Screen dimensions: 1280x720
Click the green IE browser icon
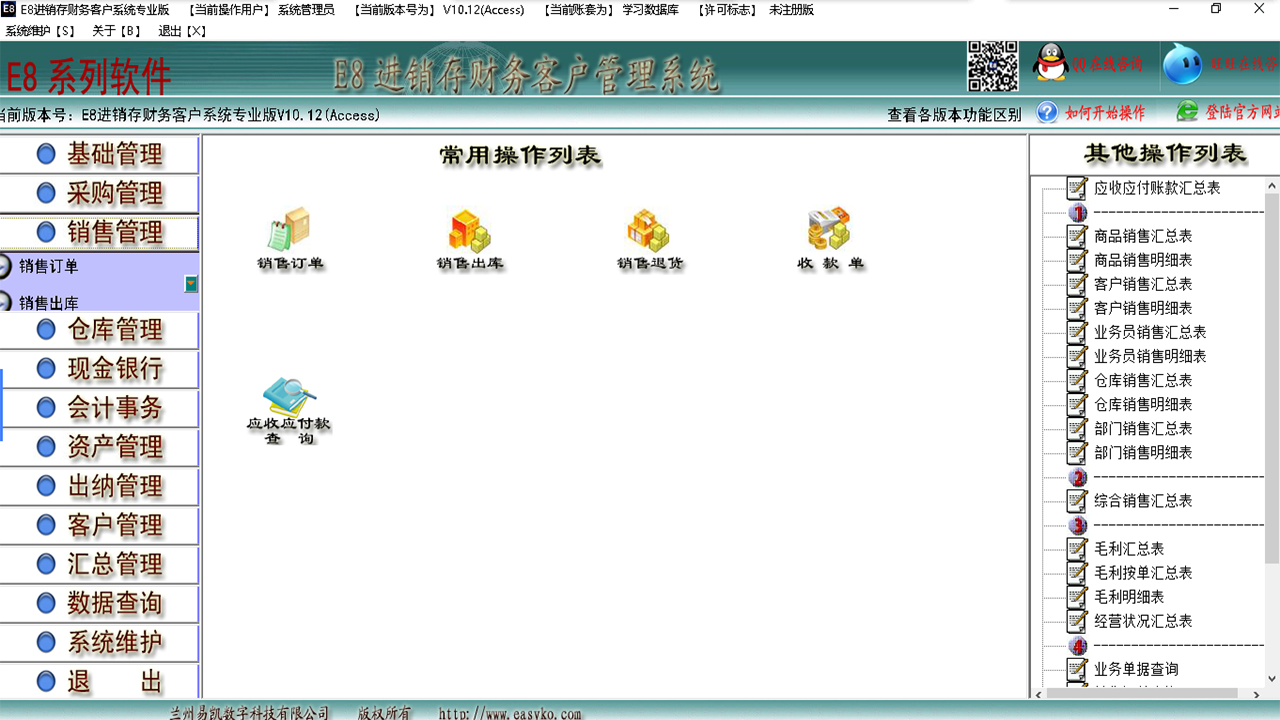[x=1187, y=112]
